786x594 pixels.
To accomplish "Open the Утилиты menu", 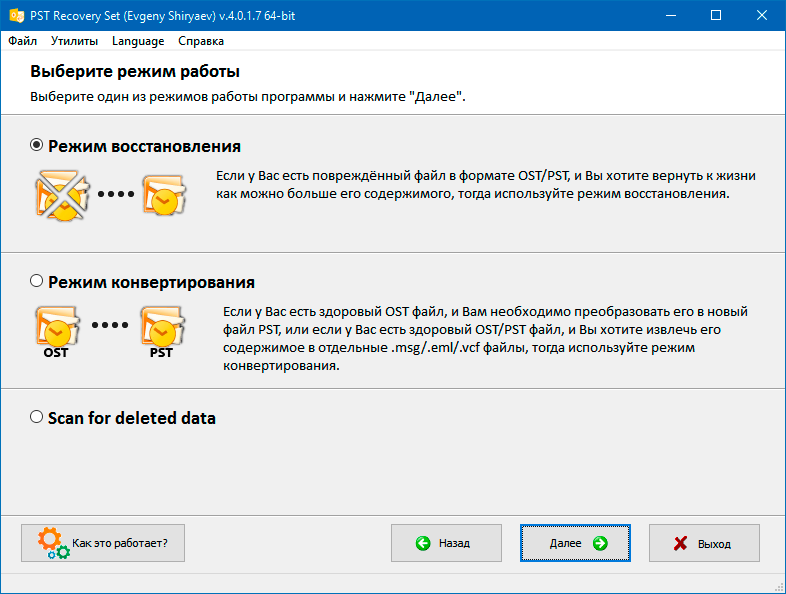I will (x=74, y=41).
